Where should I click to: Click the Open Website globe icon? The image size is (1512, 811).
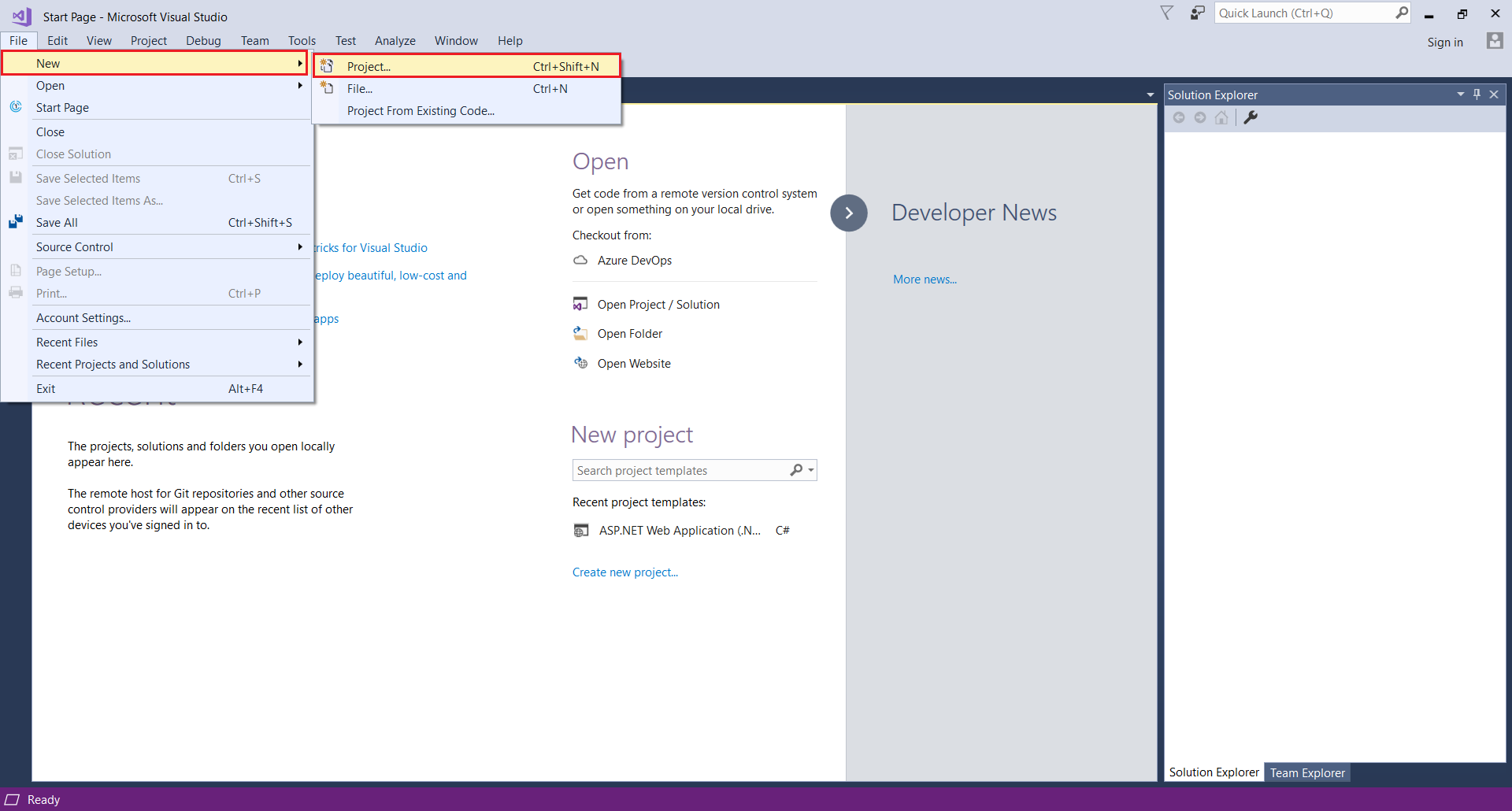[x=580, y=363]
